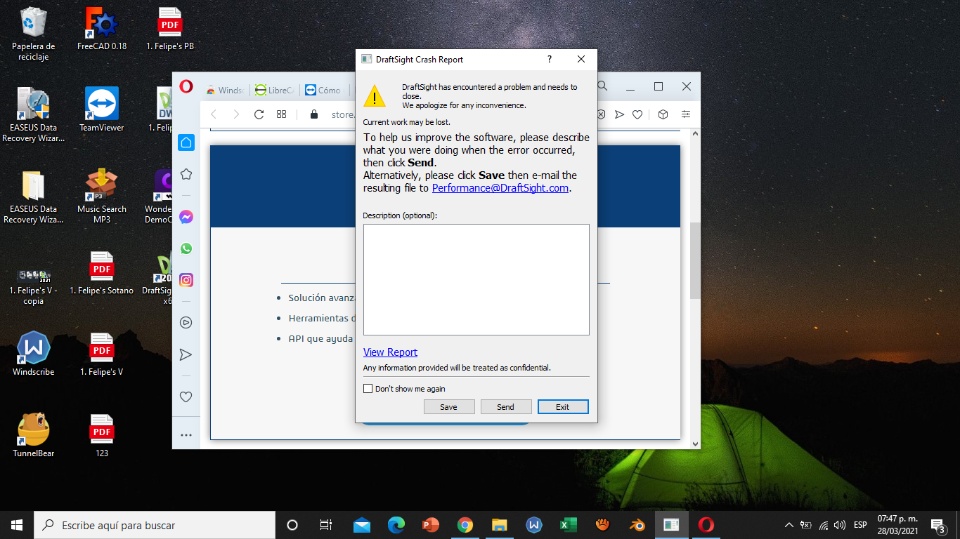960x539 pixels.
Task: Click the Send button in crash report
Action: tap(506, 407)
